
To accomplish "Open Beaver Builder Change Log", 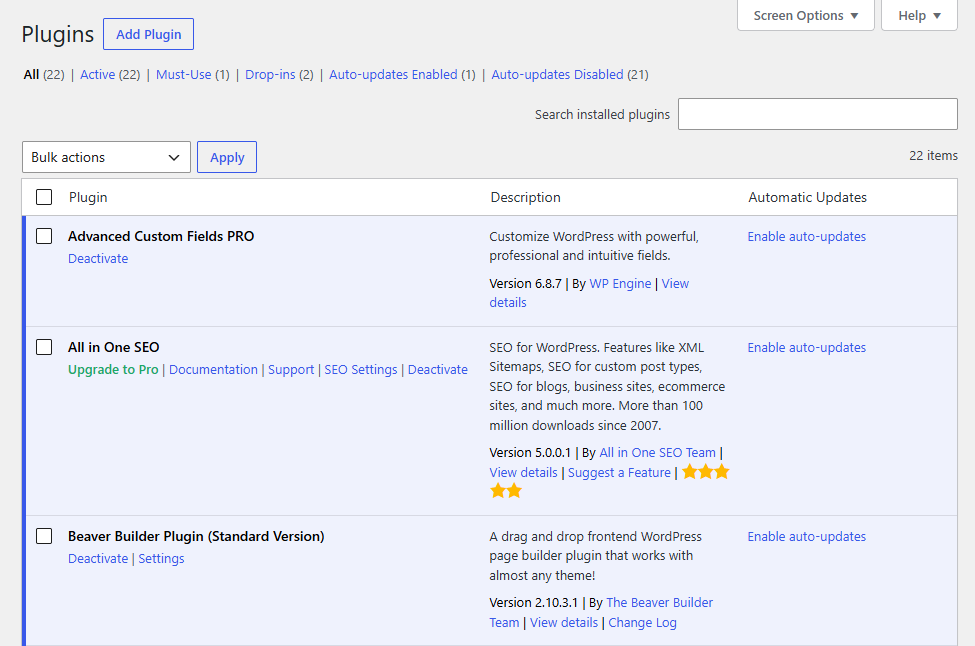I will pos(642,622).
